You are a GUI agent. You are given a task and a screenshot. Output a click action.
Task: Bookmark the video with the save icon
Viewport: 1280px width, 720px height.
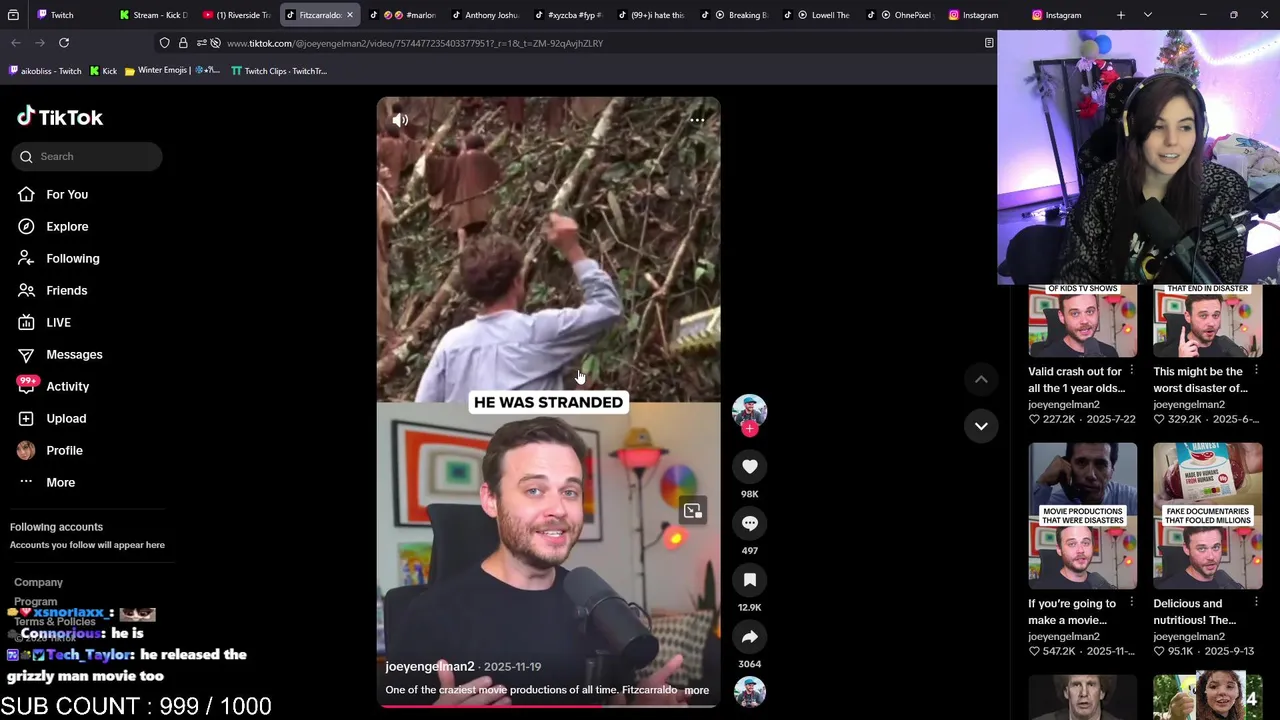[749, 580]
